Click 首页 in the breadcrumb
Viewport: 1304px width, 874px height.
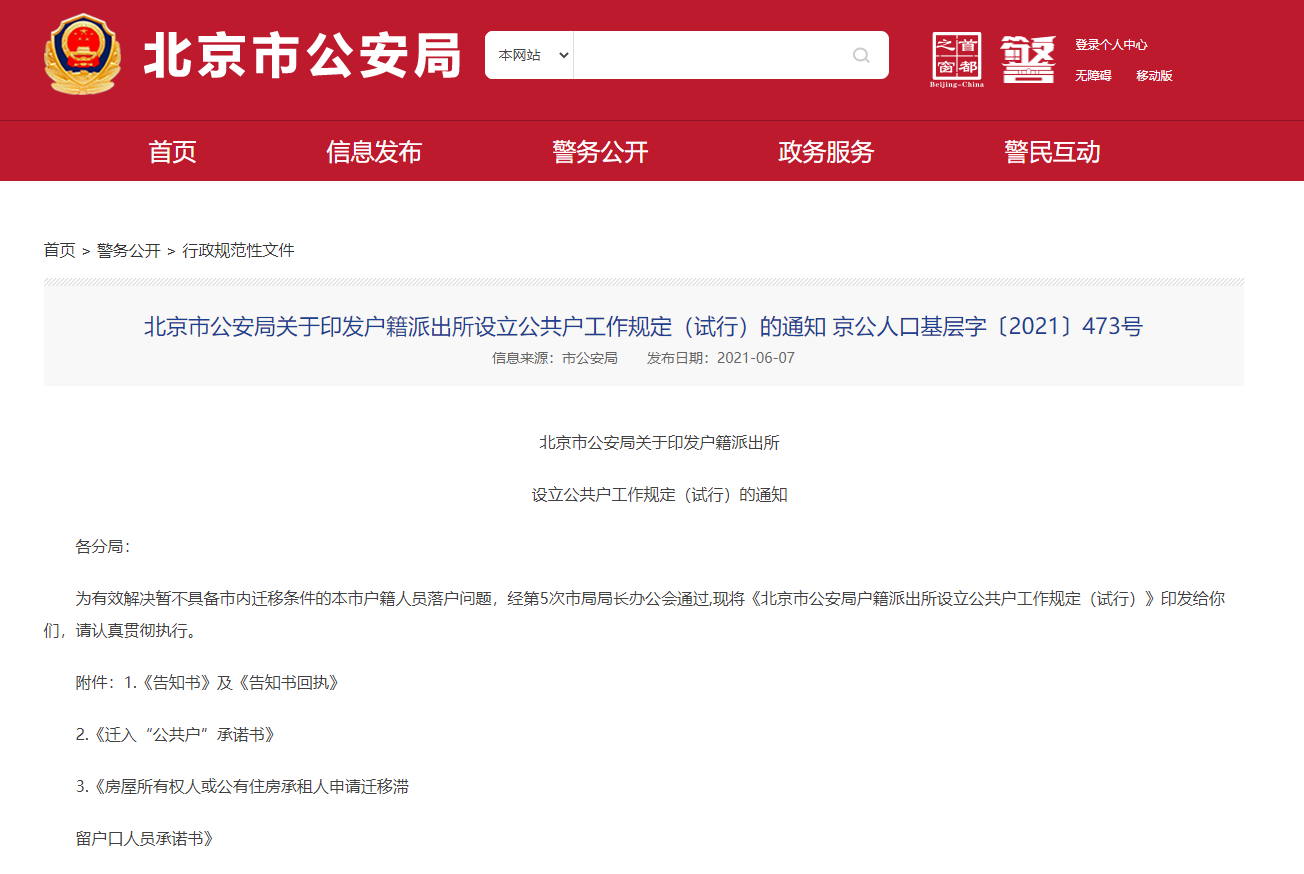tap(59, 250)
